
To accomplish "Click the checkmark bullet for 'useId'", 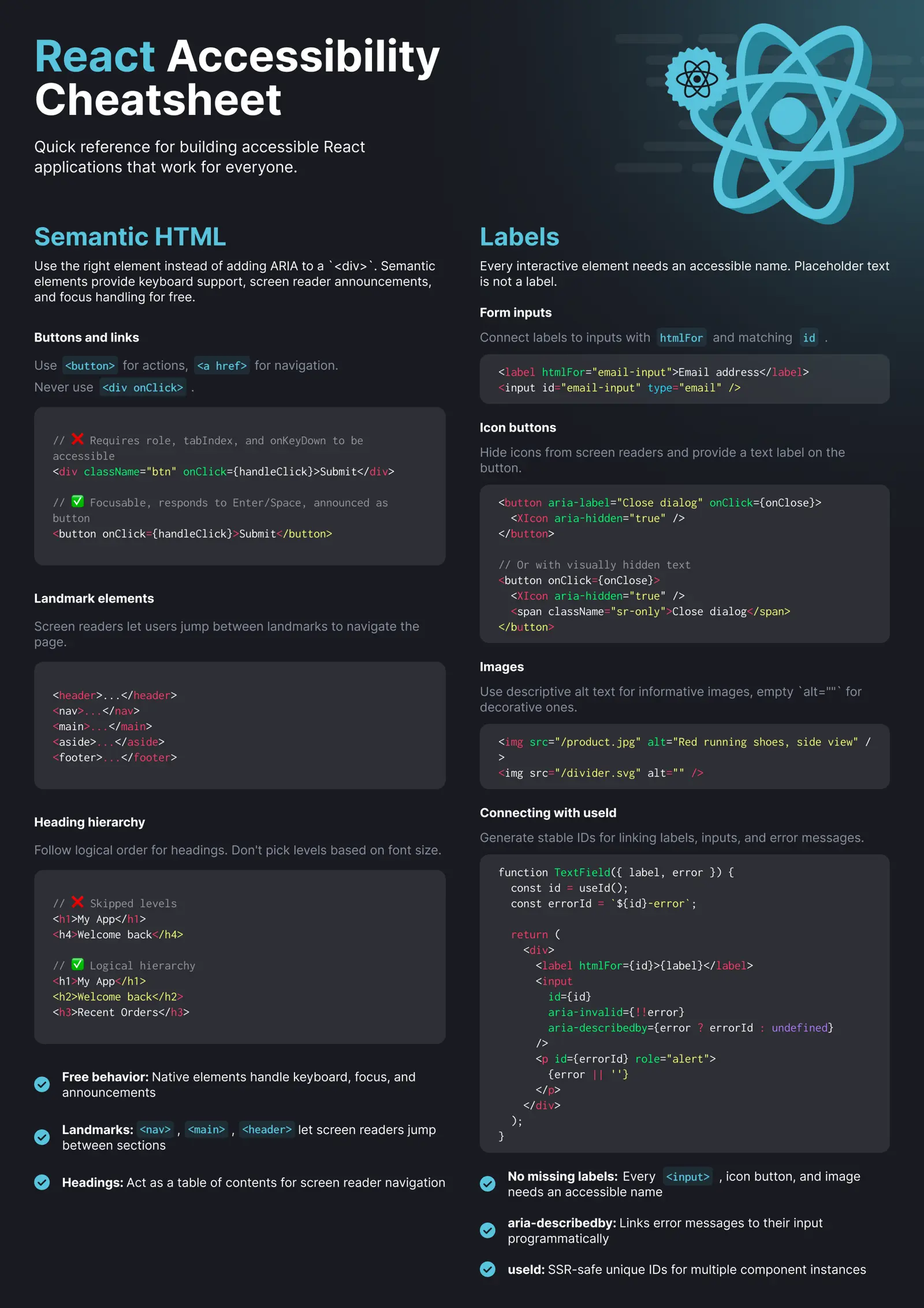I will click(488, 1269).
